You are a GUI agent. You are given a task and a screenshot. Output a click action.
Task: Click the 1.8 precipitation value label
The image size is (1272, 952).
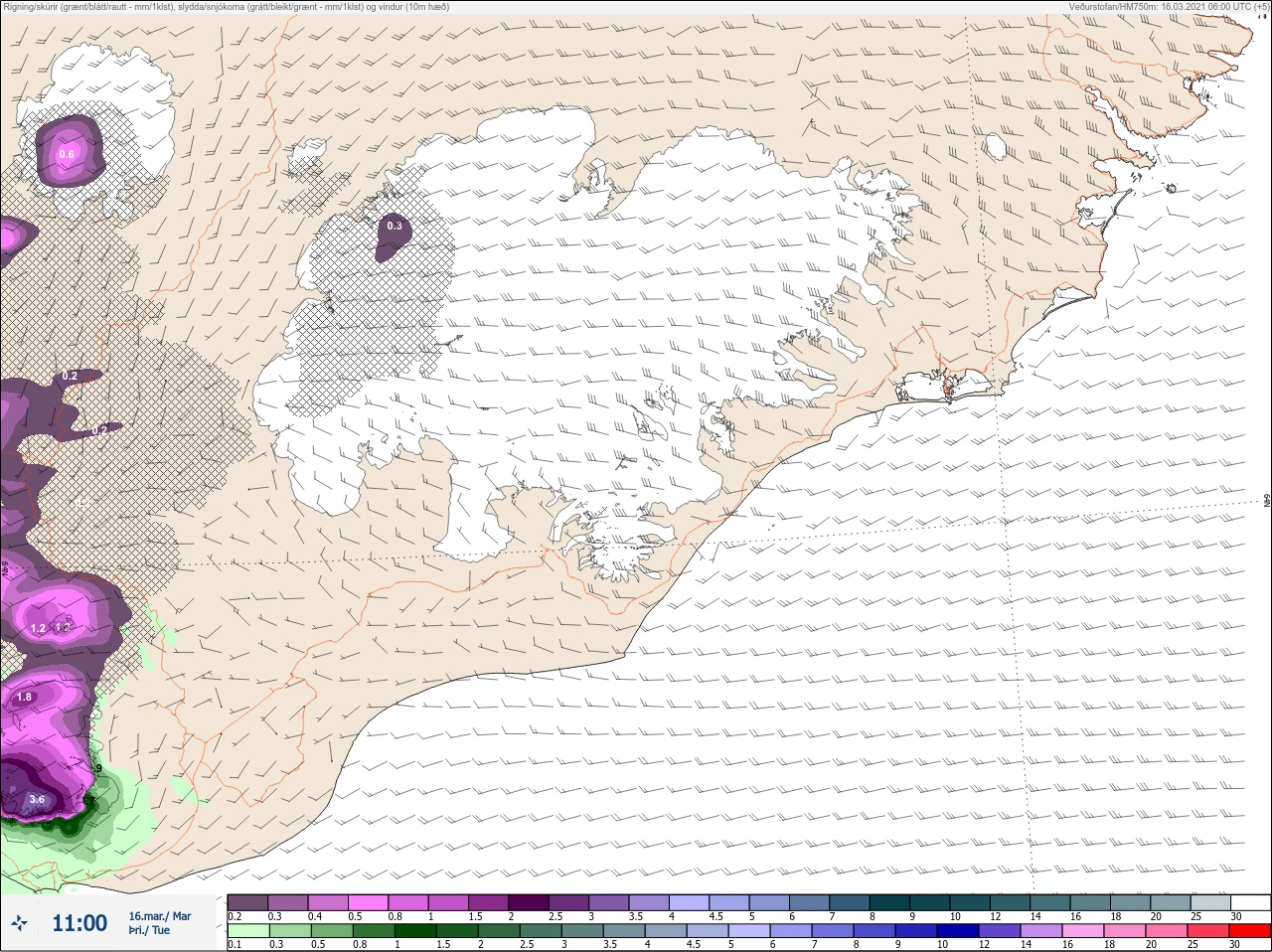pyautogui.click(x=25, y=698)
